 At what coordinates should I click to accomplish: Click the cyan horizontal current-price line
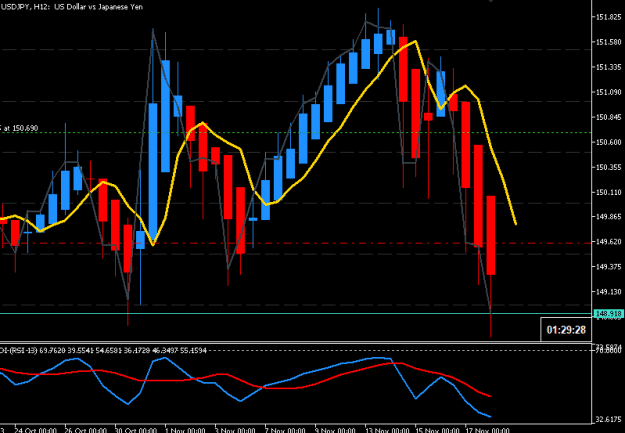296,313
